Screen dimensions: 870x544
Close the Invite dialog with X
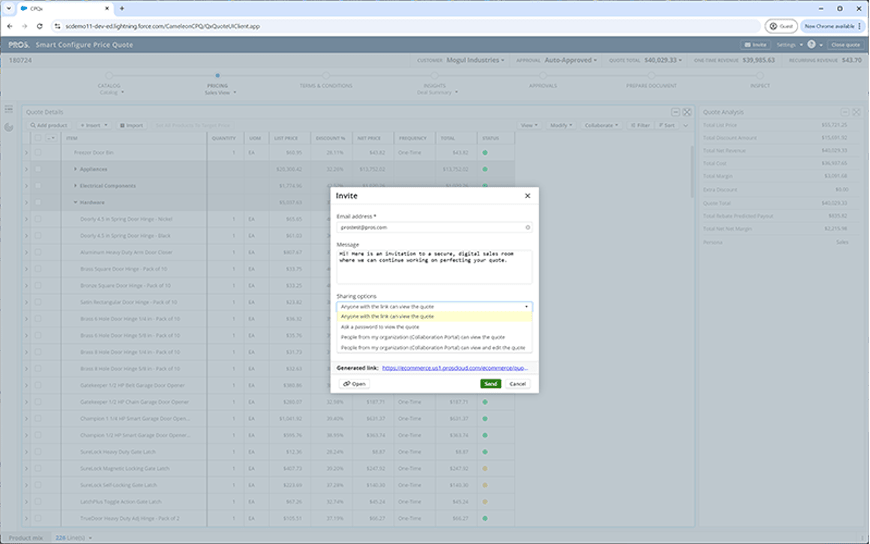[x=527, y=196]
